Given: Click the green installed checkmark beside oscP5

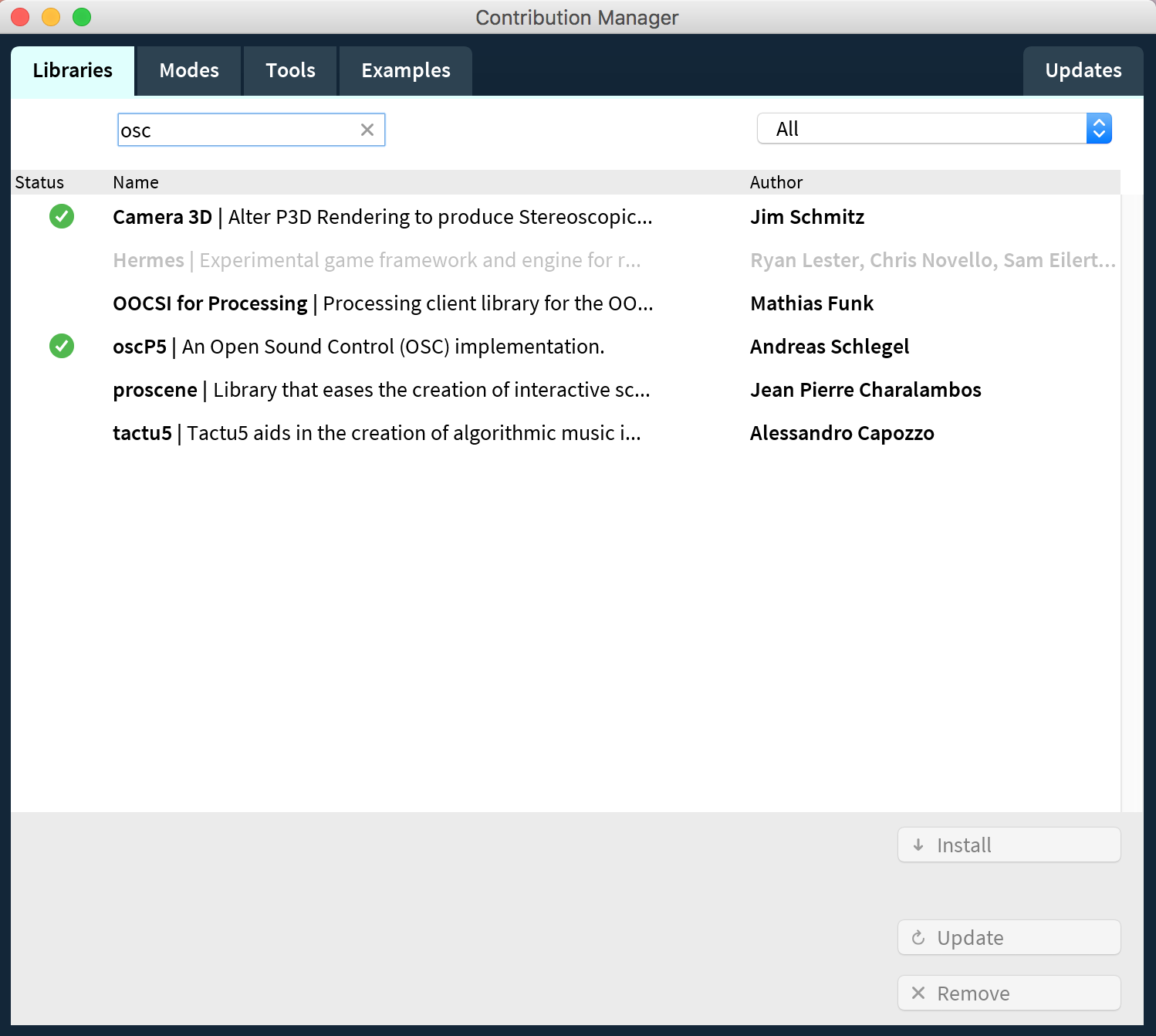Looking at the screenshot, I should tap(62, 347).
